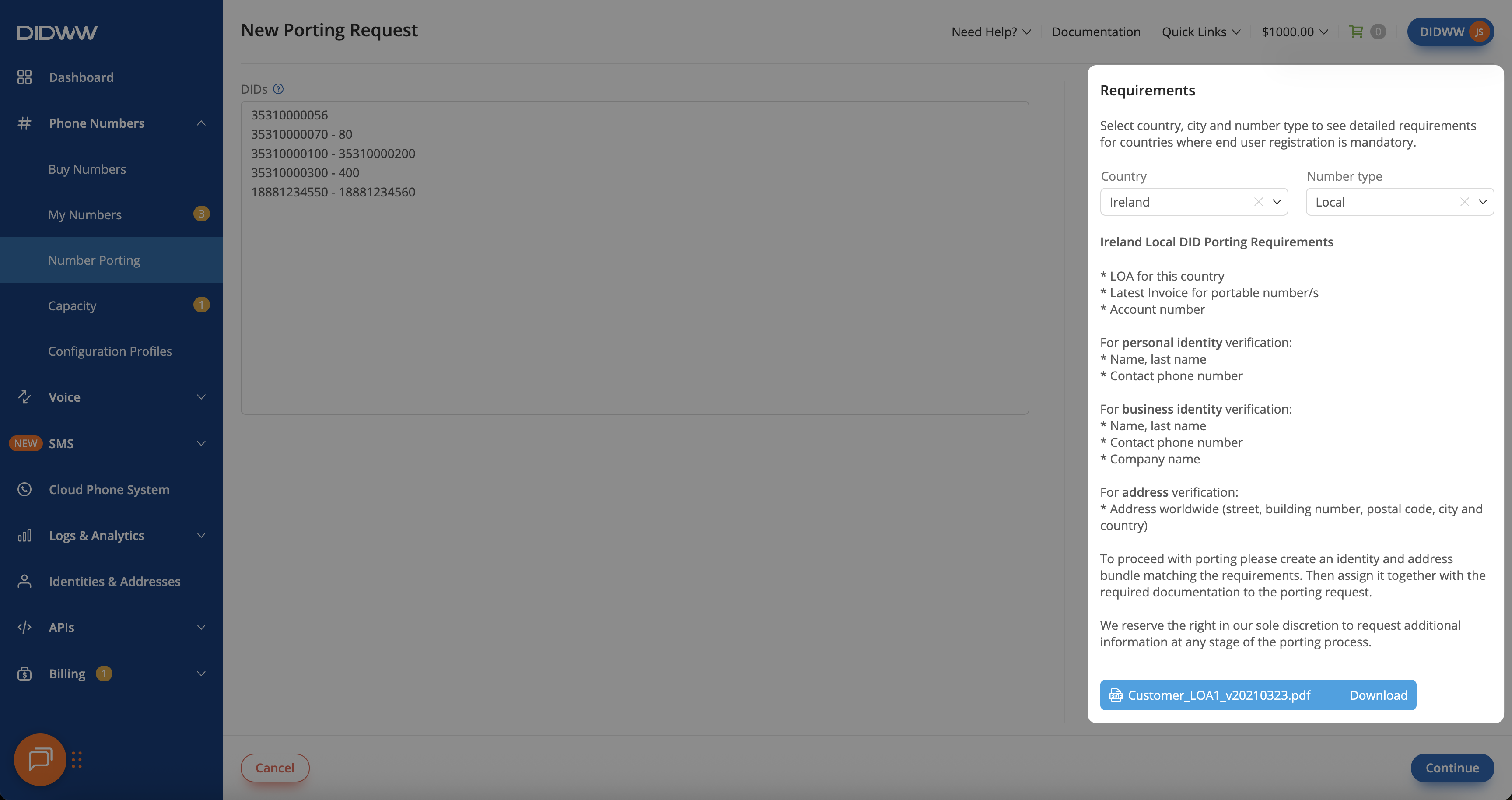Download the Customer_LOA1 PDF file
The width and height of the screenshot is (1512, 800).
click(1378, 695)
